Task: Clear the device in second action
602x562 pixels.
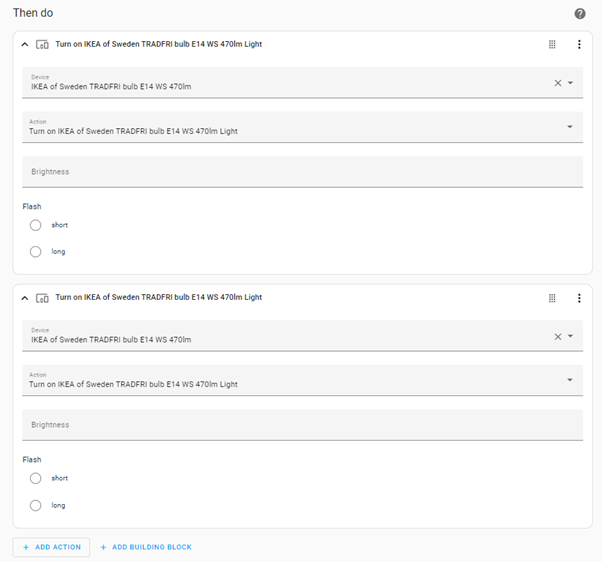Action: (x=558, y=336)
